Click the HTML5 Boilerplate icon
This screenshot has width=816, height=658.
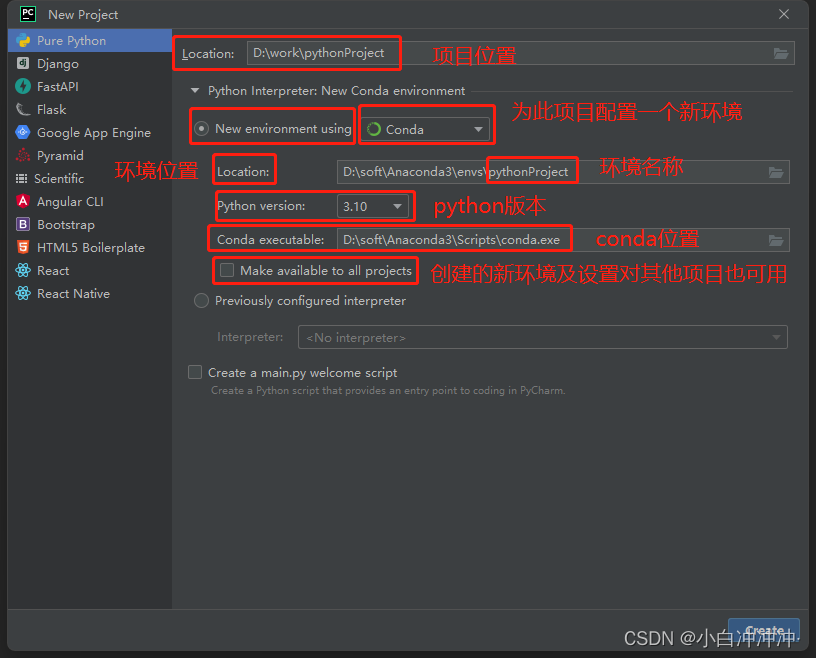point(23,247)
